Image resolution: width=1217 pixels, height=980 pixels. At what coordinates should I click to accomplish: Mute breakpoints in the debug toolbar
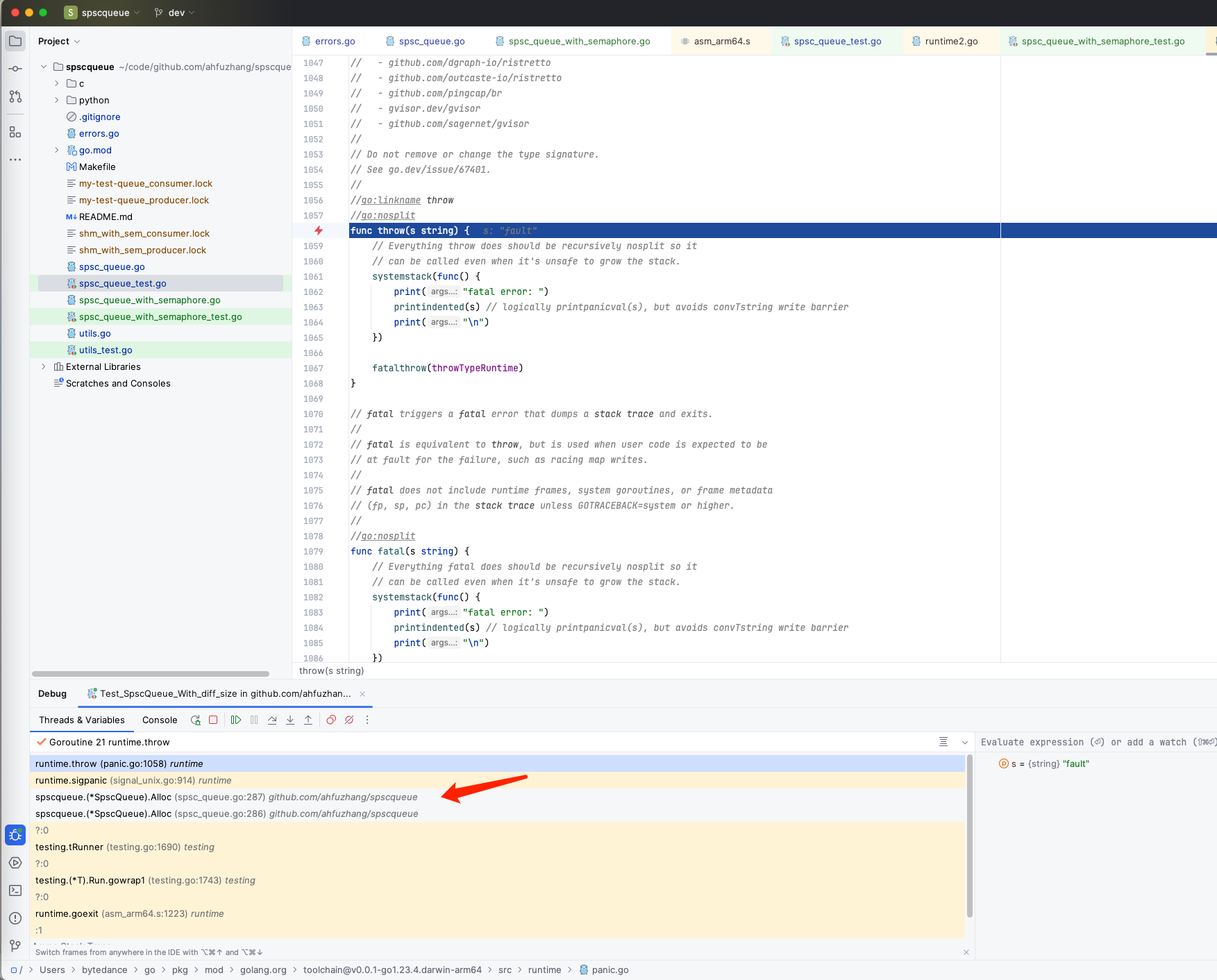click(x=349, y=720)
